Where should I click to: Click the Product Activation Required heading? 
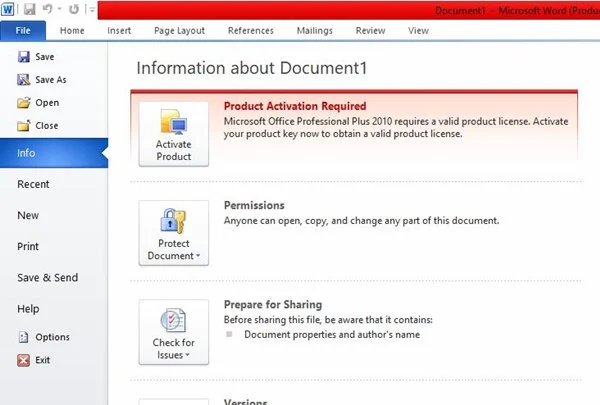click(295, 106)
